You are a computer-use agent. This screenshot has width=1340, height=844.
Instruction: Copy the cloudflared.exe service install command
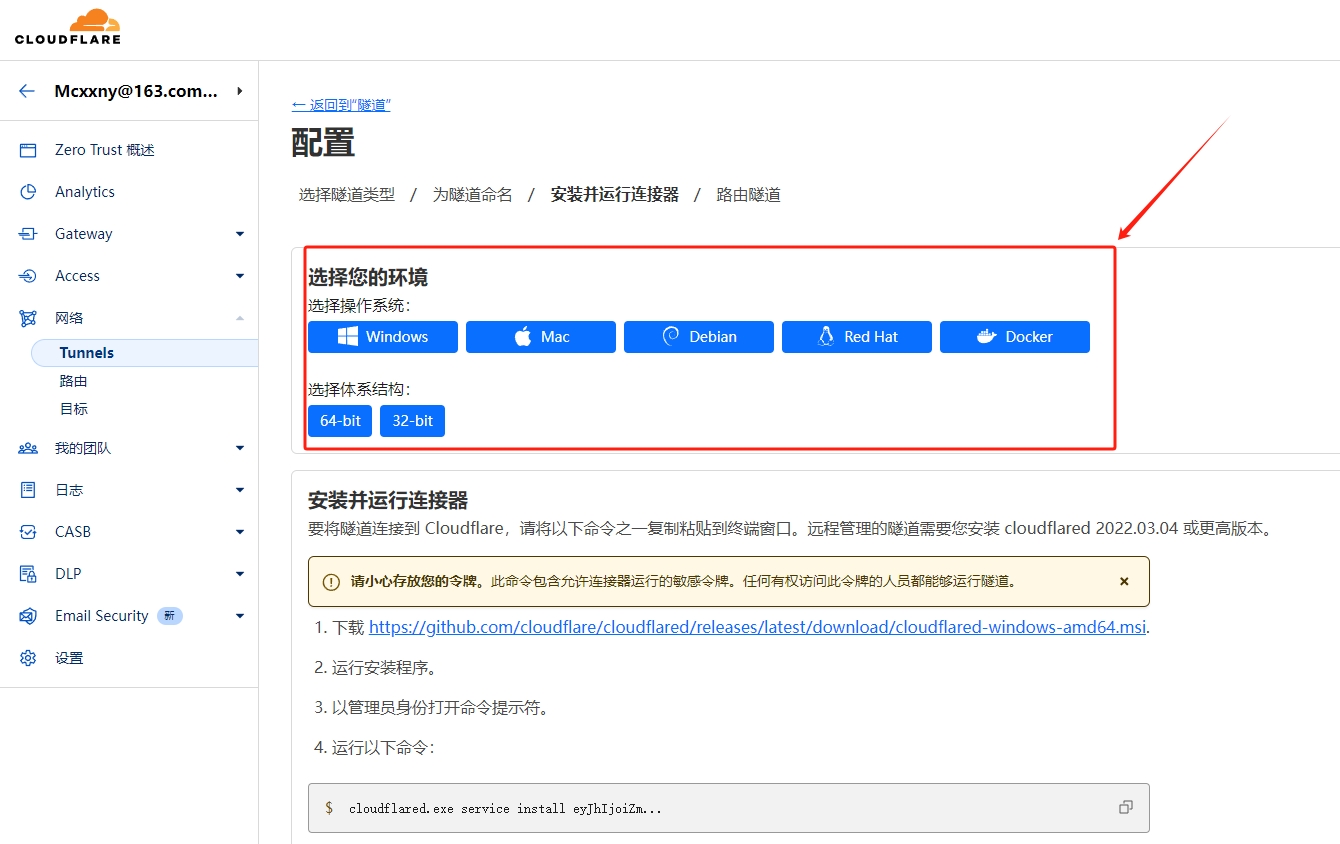coord(1126,807)
